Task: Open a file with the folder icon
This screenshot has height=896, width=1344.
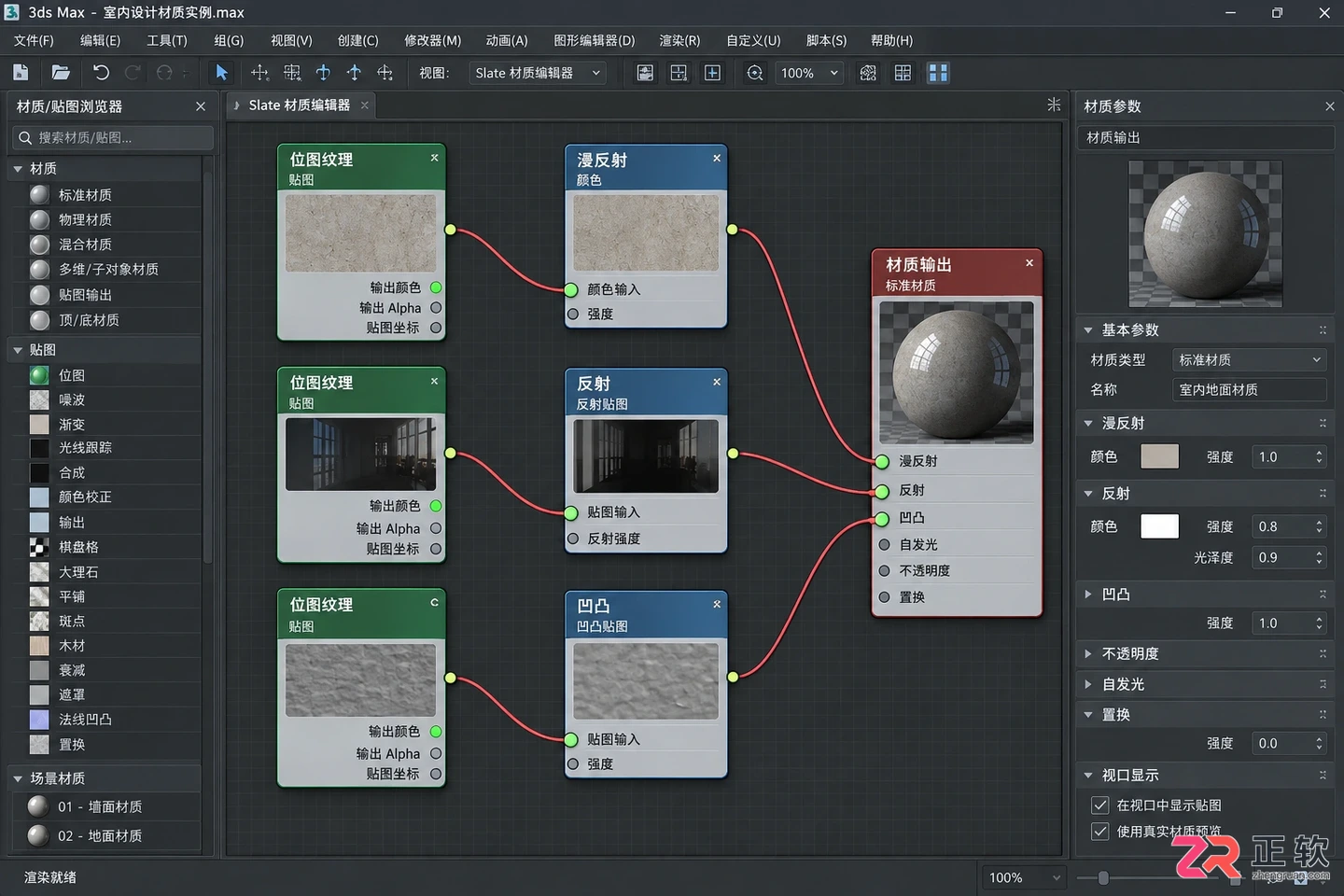Action: 61,73
